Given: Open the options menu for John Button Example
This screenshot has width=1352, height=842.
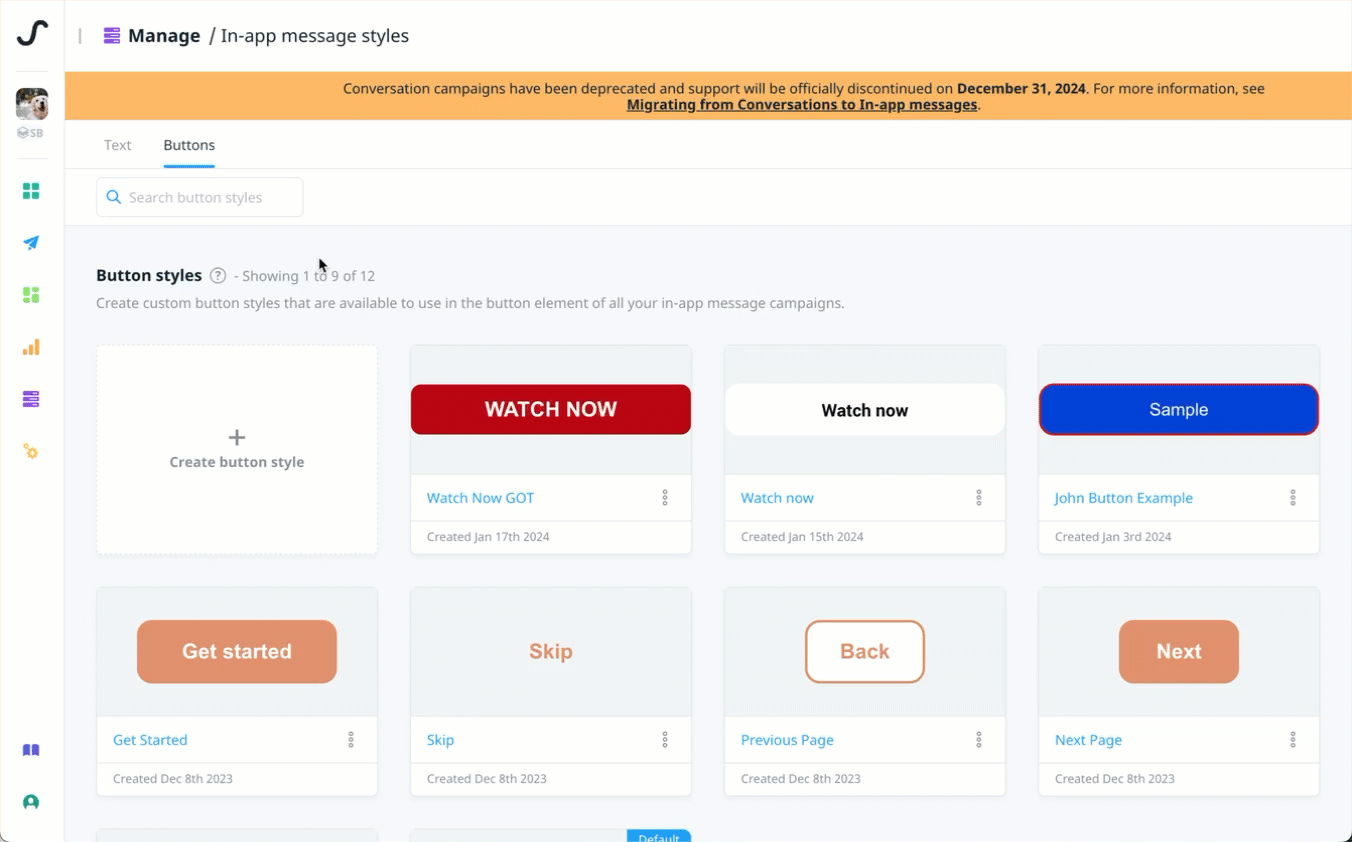Looking at the screenshot, I should tap(1293, 498).
